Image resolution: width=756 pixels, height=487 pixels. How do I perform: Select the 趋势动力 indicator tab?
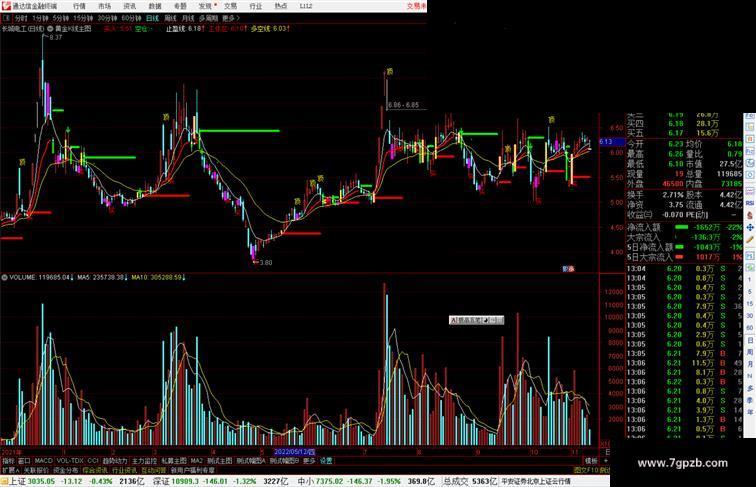[x=115, y=461]
